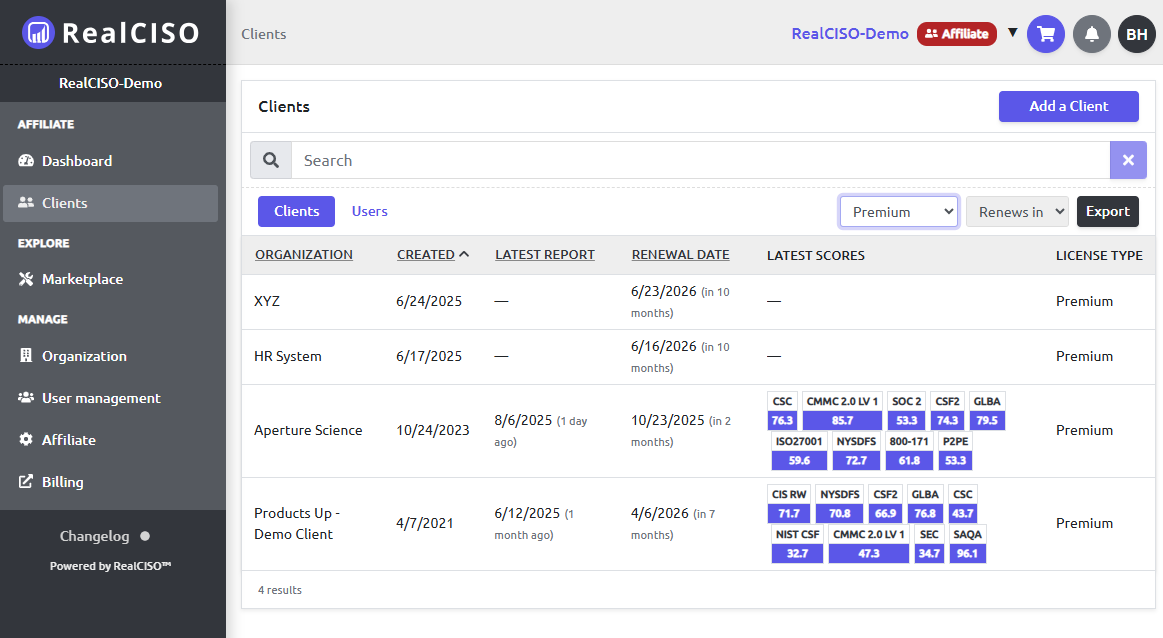The image size is (1163, 638).
Task: Open Billing from the sidebar
Action: pos(62,482)
